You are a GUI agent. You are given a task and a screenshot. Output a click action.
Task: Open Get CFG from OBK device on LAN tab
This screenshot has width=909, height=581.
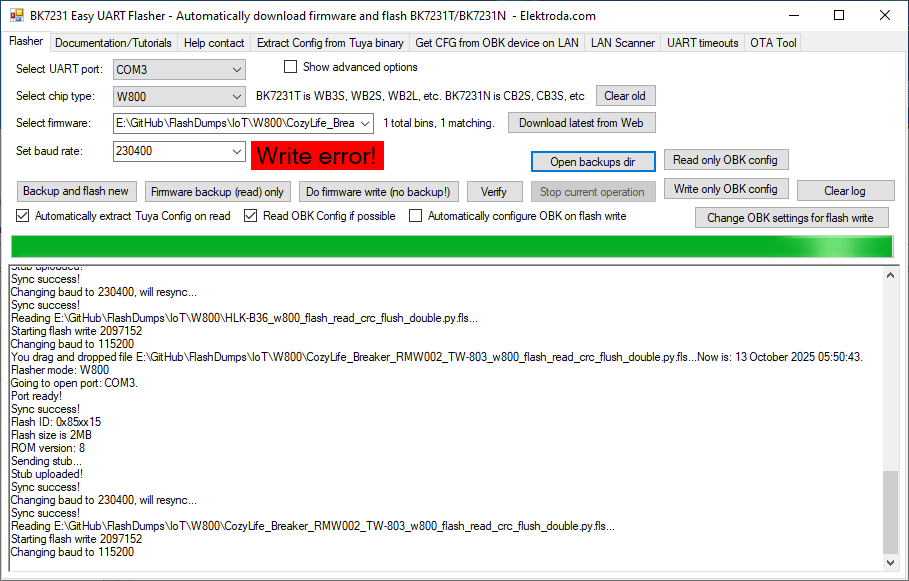pos(497,43)
